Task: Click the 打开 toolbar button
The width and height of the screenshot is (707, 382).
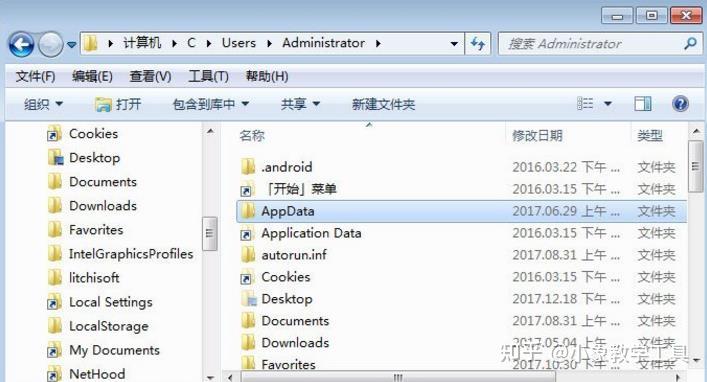Action: tap(118, 104)
